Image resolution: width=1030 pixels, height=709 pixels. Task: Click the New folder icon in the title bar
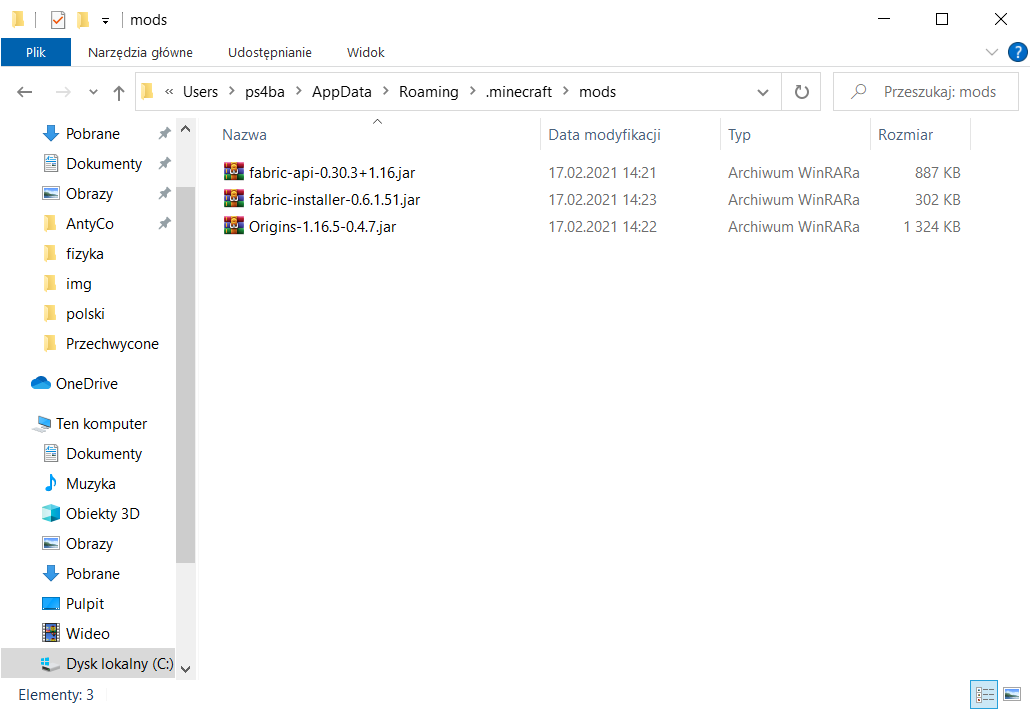[x=83, y=20]
